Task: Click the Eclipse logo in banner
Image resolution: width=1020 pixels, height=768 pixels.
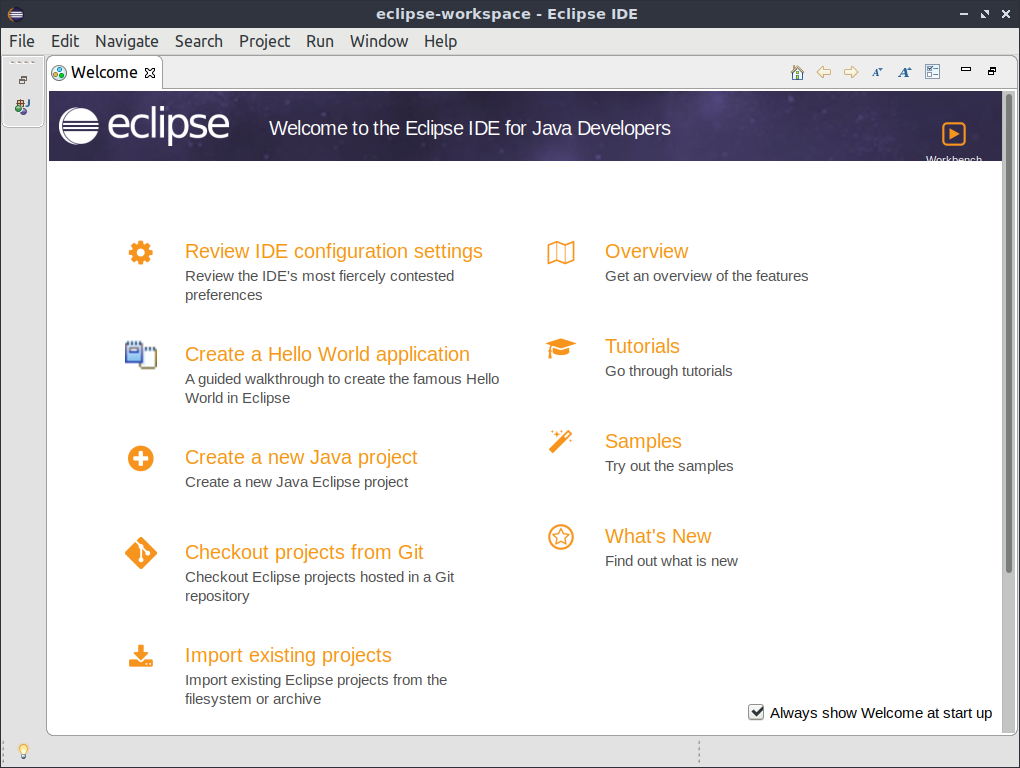Action: 144,126
